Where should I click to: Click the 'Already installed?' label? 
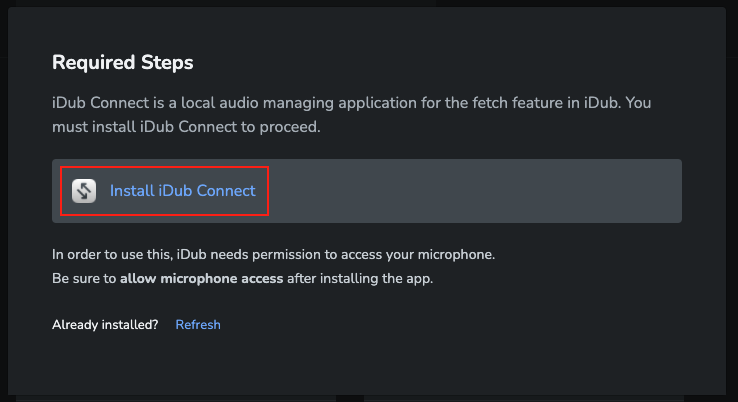tap(105, 325)
